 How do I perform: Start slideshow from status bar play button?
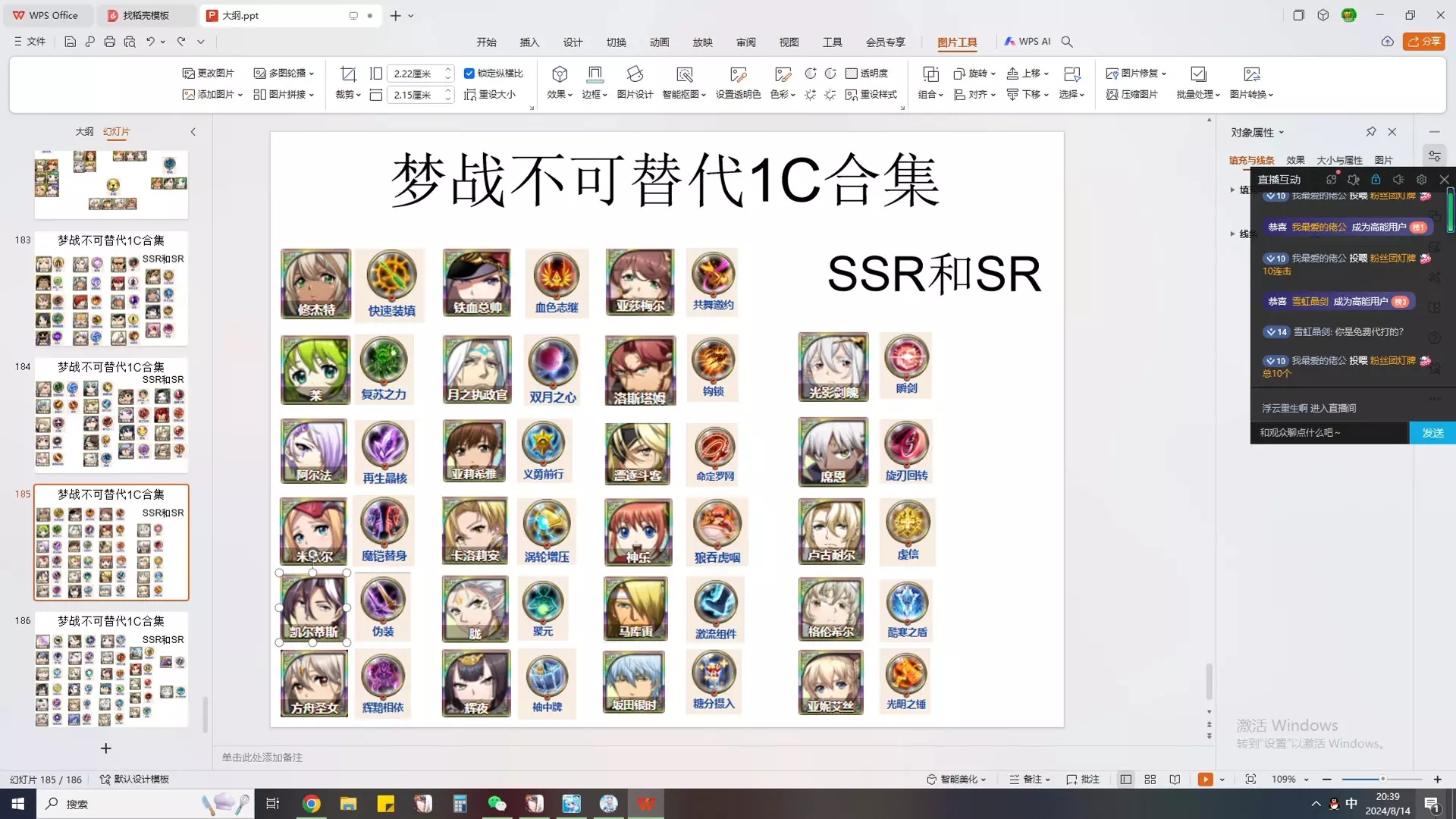(1205, 780)
